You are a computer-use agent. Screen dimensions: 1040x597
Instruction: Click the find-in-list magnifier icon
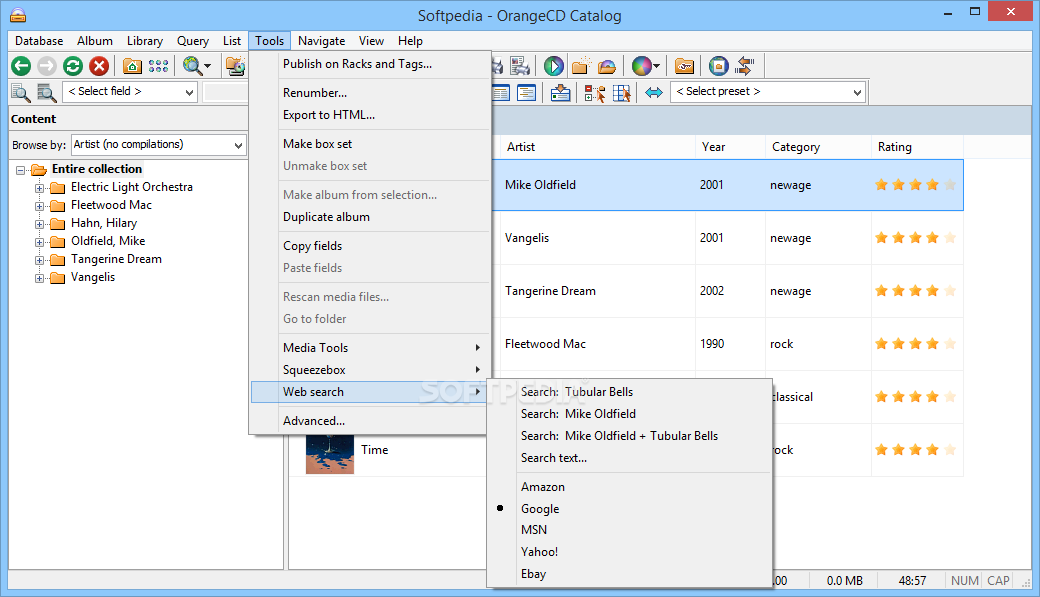[46, 92]
